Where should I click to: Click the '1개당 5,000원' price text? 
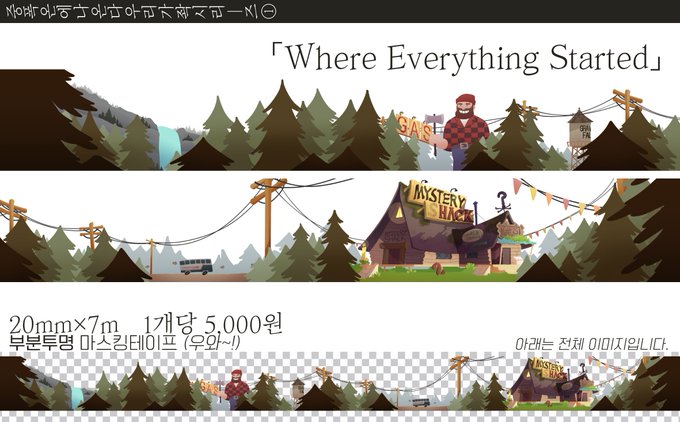[213, 324]
